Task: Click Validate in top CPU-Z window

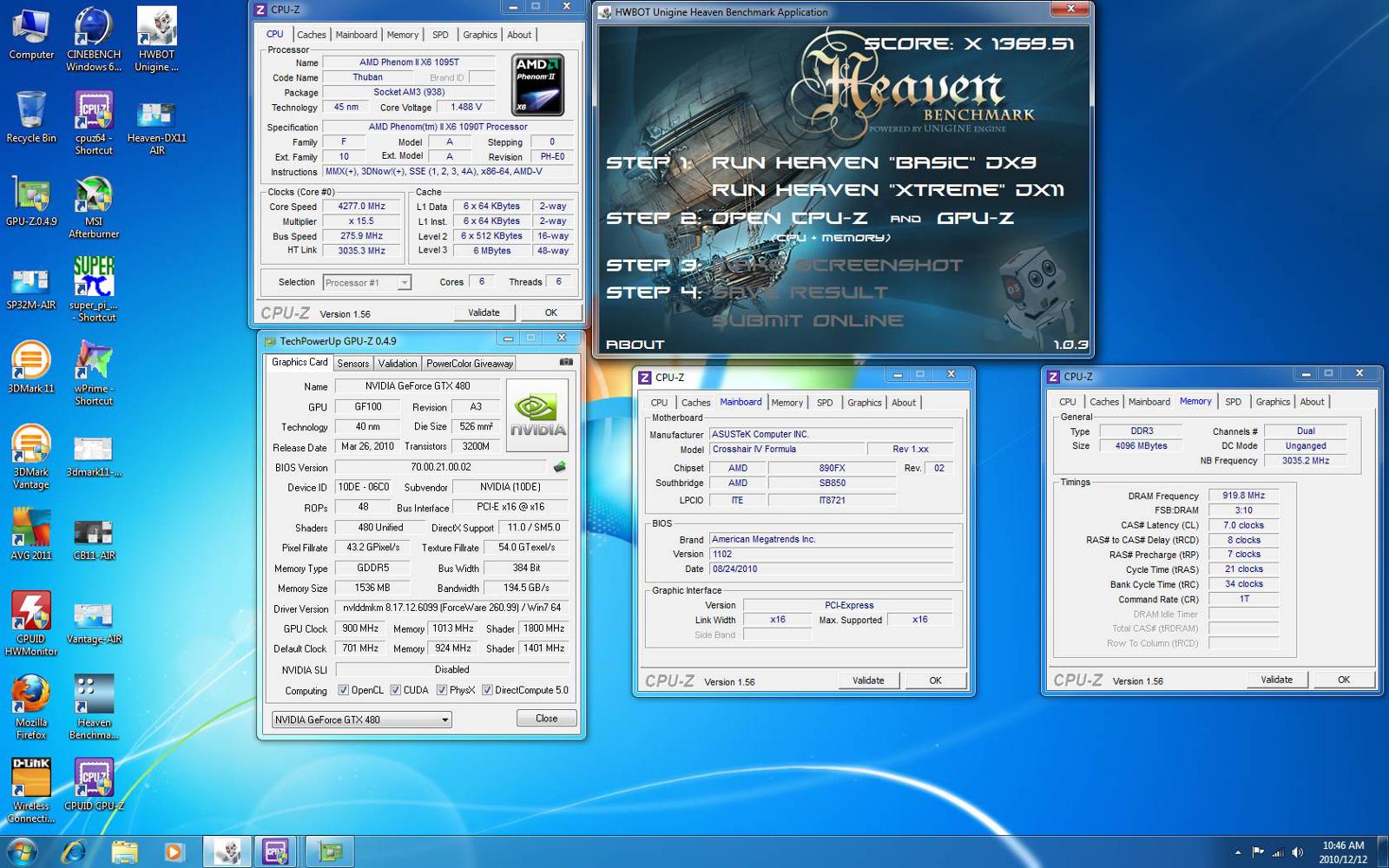Action: click(x=484, y=312)
